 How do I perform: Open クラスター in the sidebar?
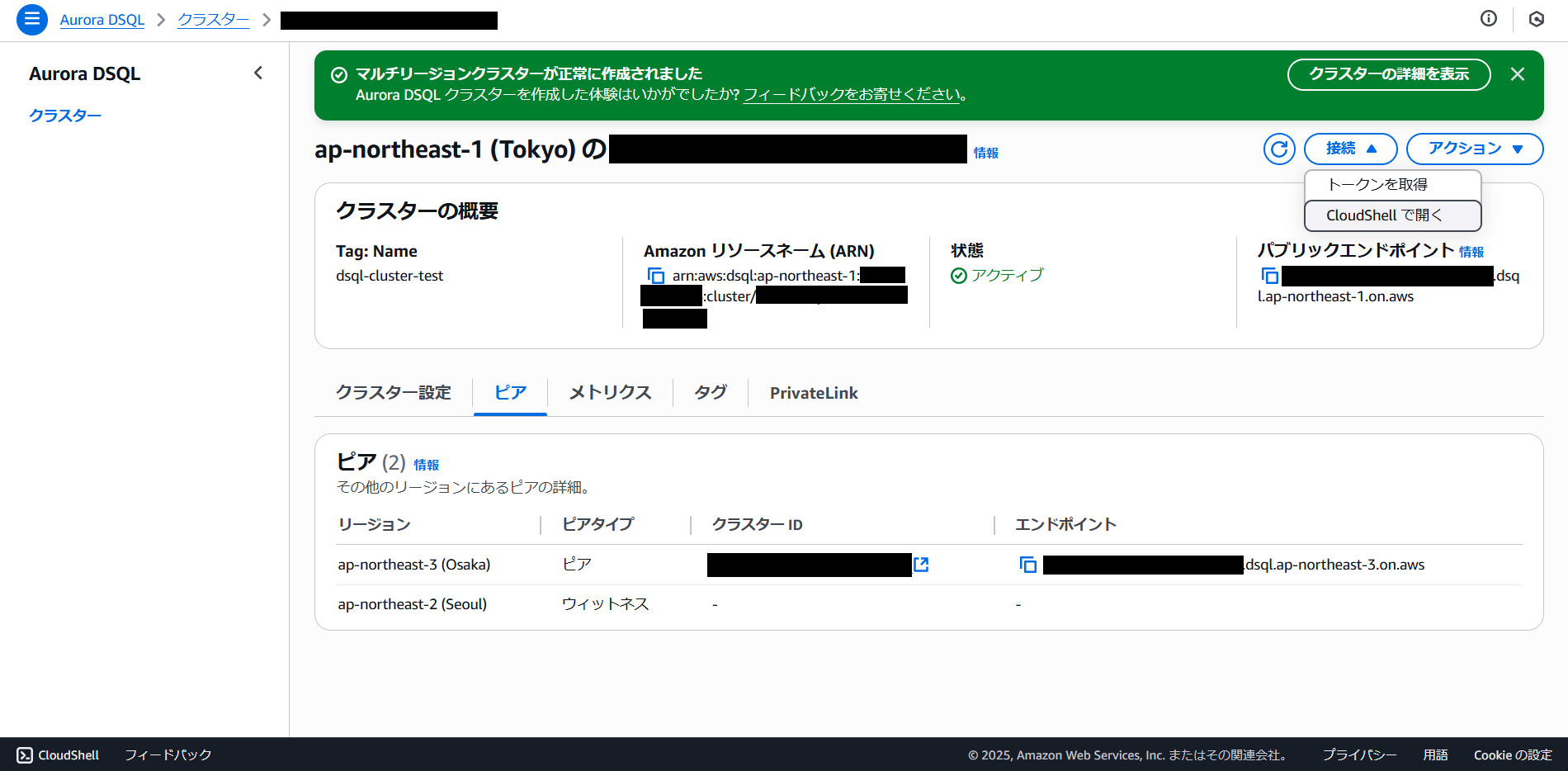click(x=65, y=116)
